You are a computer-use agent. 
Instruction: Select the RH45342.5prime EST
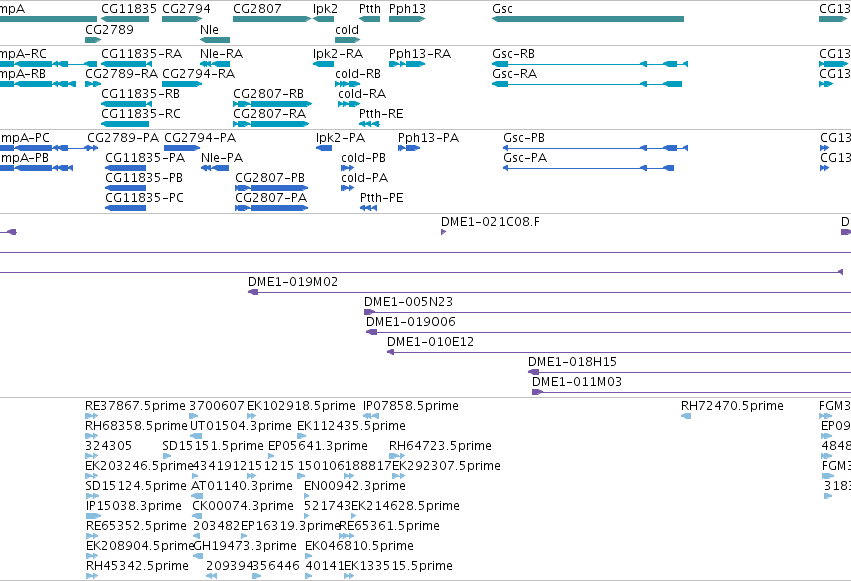click(92, 576)
